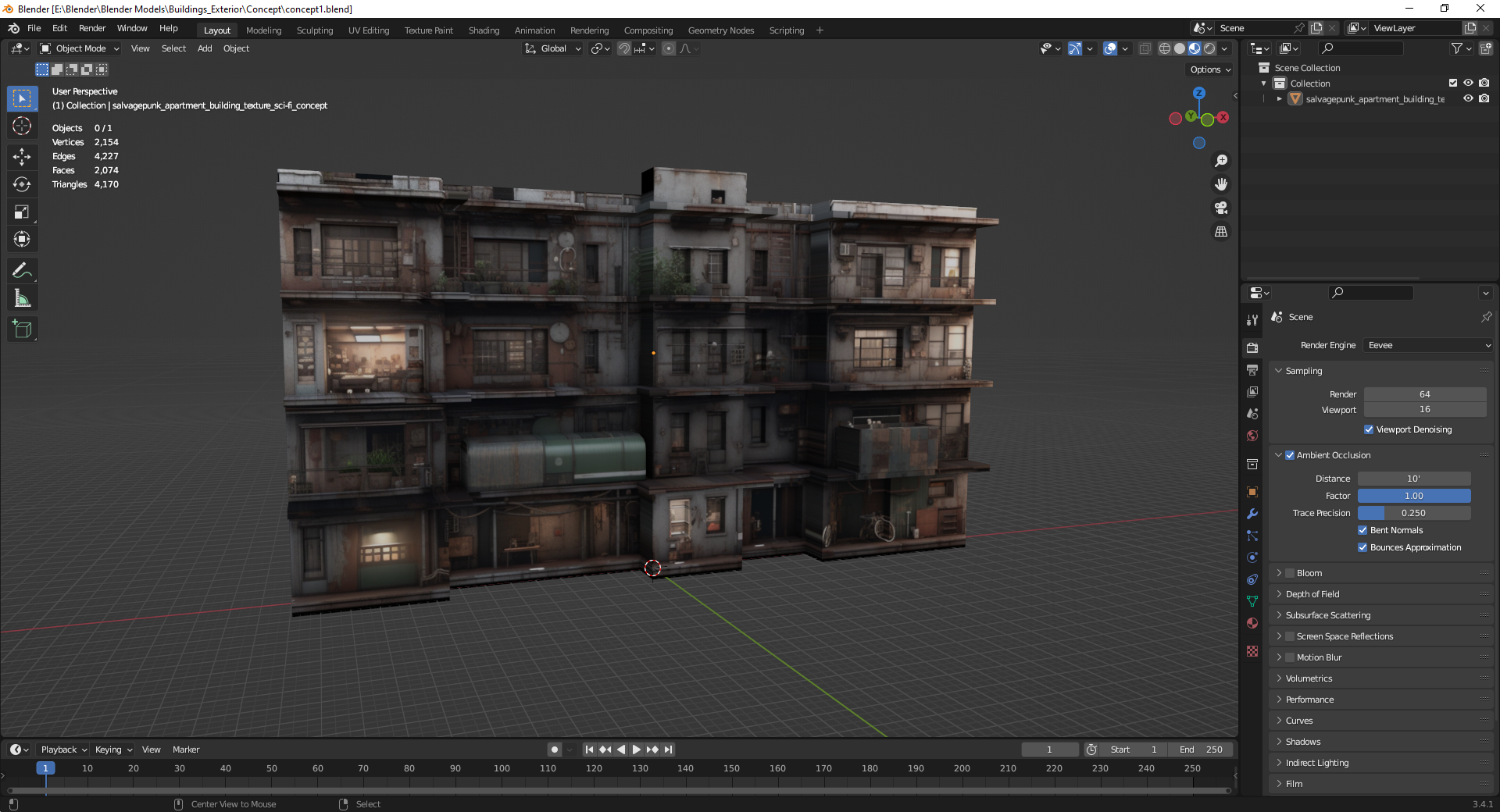Disable Viewport Denoising
Image resolution: width=1500 pixels, height=812 pixels.
pos(1369,429)
